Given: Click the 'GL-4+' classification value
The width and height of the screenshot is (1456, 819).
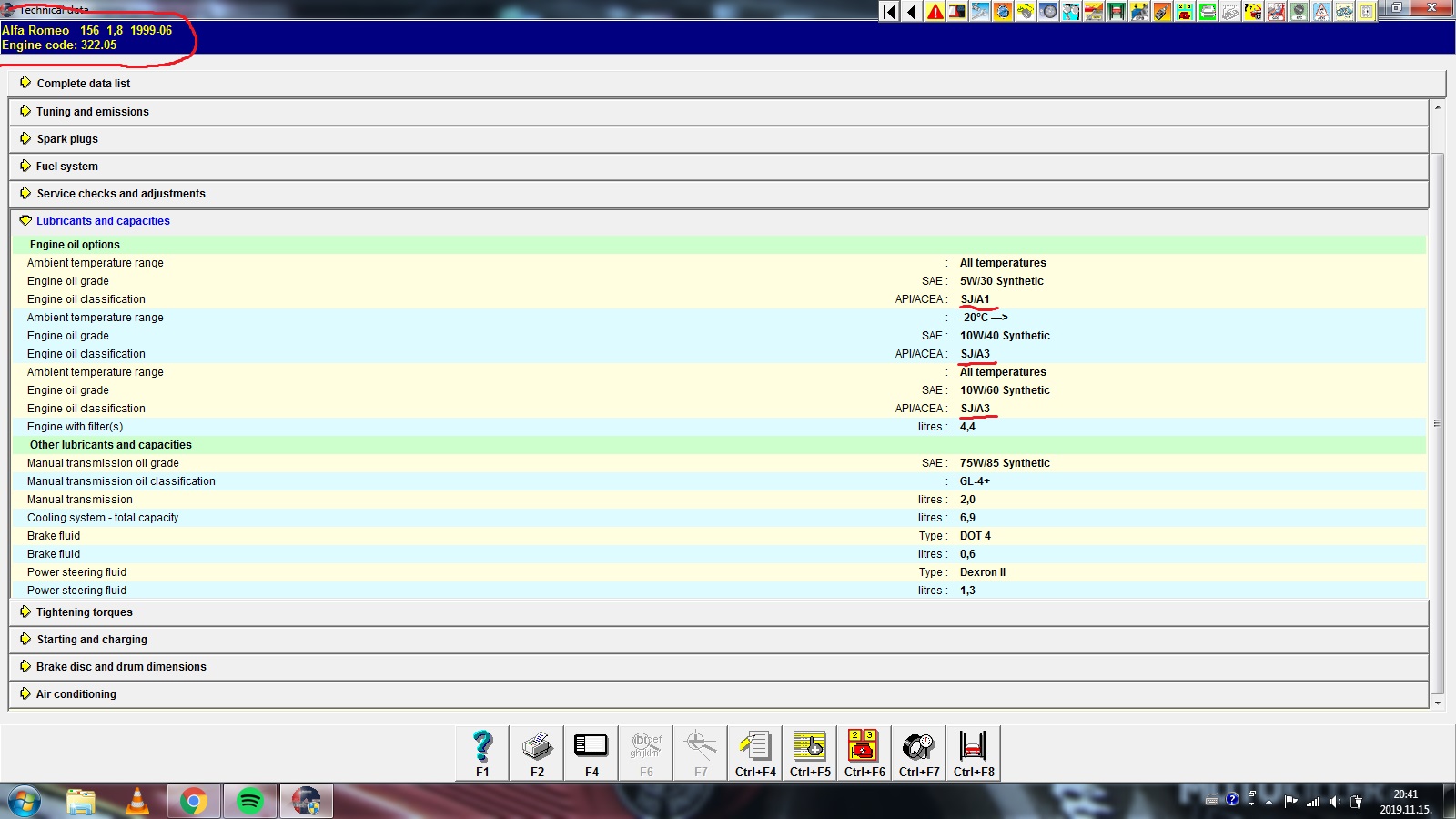Looking at the screenshot, I should tap(975, 481).
